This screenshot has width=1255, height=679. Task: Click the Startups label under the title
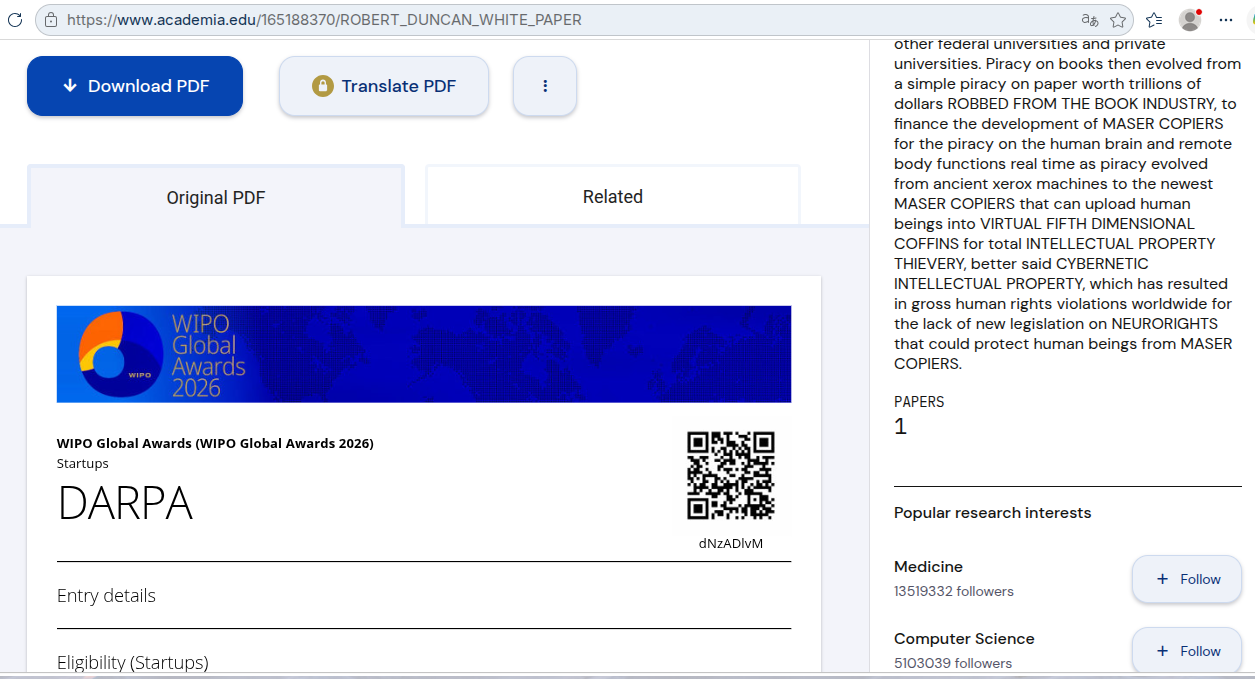(x=83, y=464)
